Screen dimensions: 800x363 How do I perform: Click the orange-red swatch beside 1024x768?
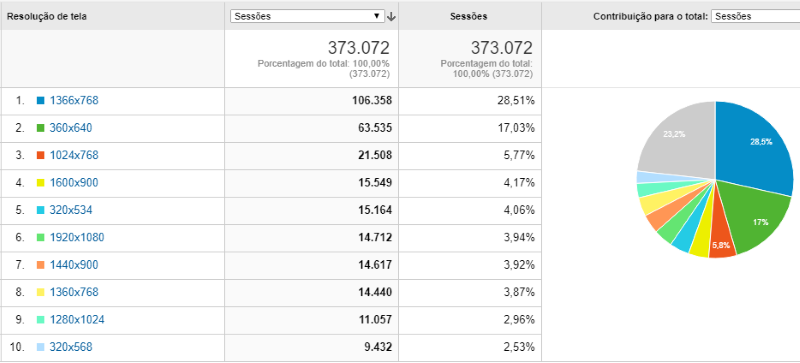click(41, 155)
